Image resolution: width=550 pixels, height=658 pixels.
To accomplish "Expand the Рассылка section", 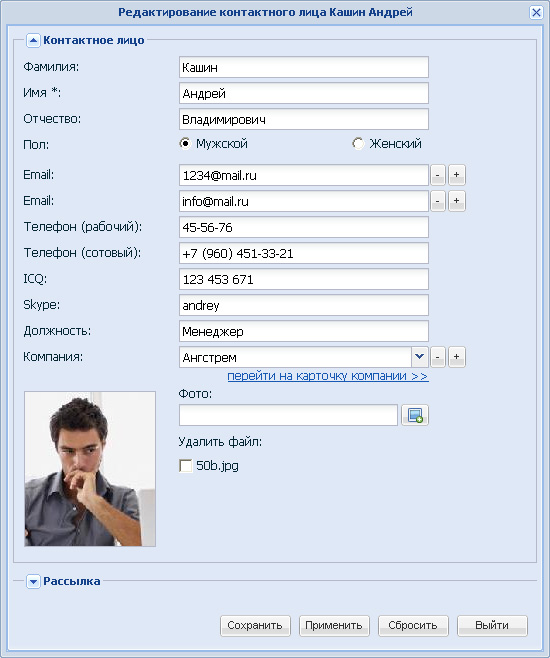I will pos(33,581).
